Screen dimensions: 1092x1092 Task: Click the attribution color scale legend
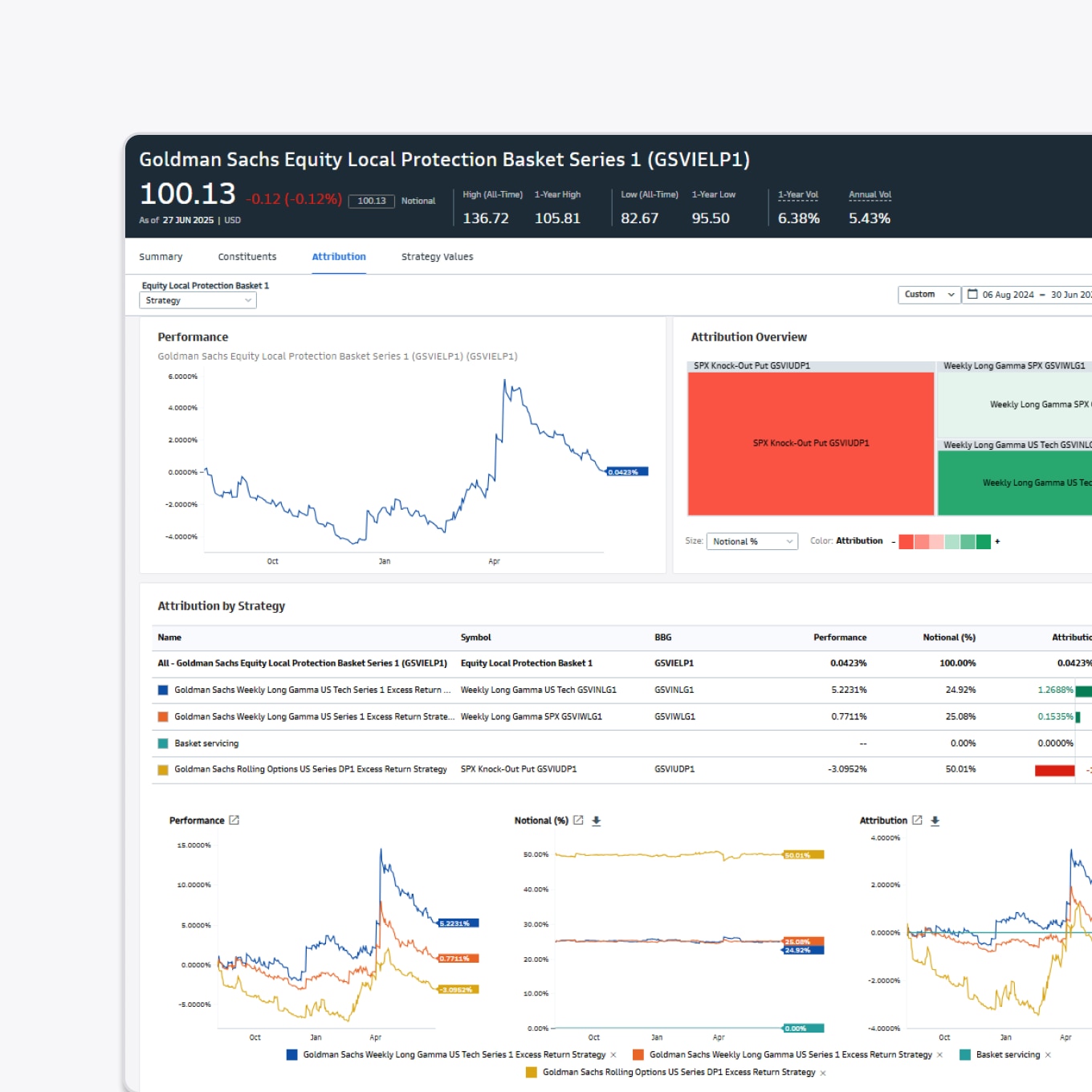pos(944,542)
